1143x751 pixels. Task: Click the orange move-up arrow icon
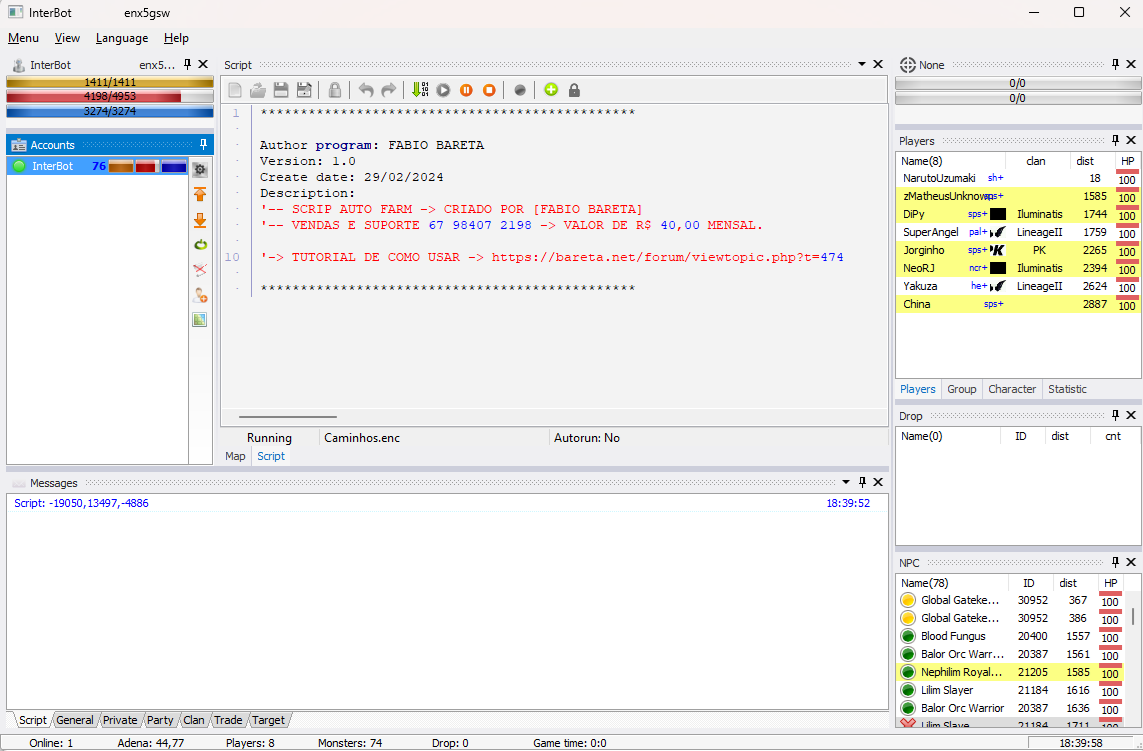[x=200, y=194]
